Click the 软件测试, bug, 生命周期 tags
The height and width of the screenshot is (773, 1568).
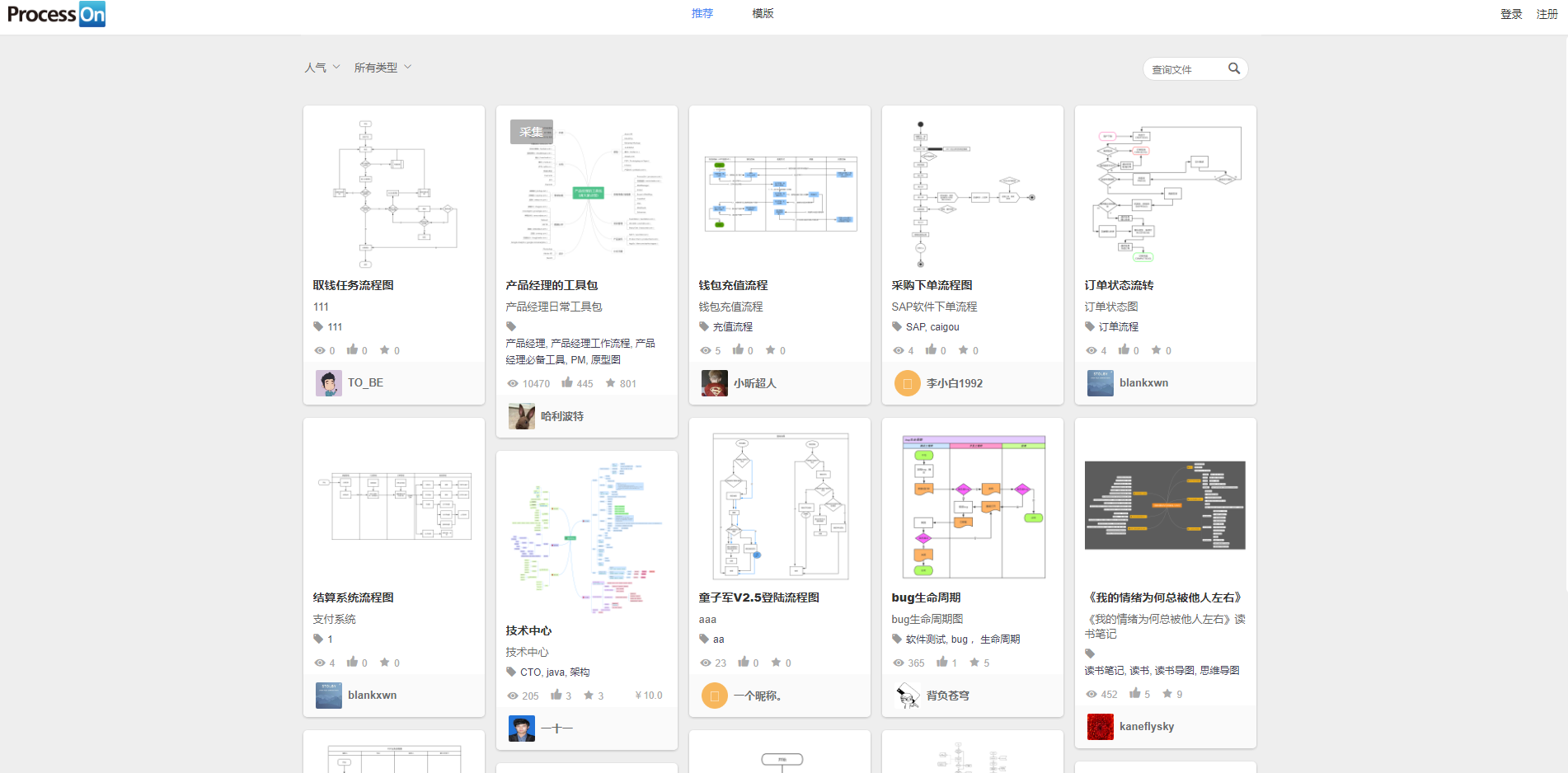tap(963, 639)
